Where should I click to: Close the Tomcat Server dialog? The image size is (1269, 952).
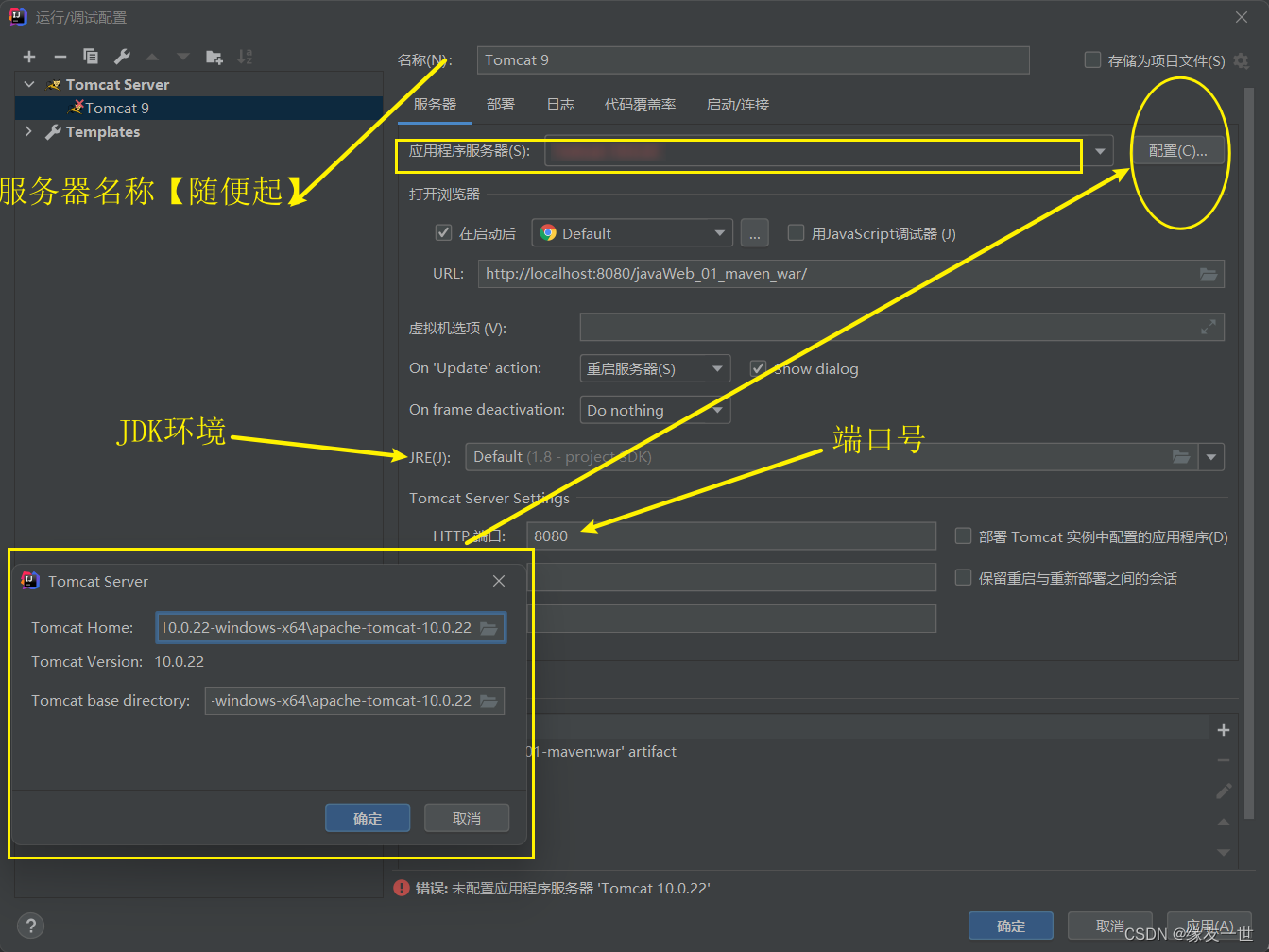(x=499, y=581)
